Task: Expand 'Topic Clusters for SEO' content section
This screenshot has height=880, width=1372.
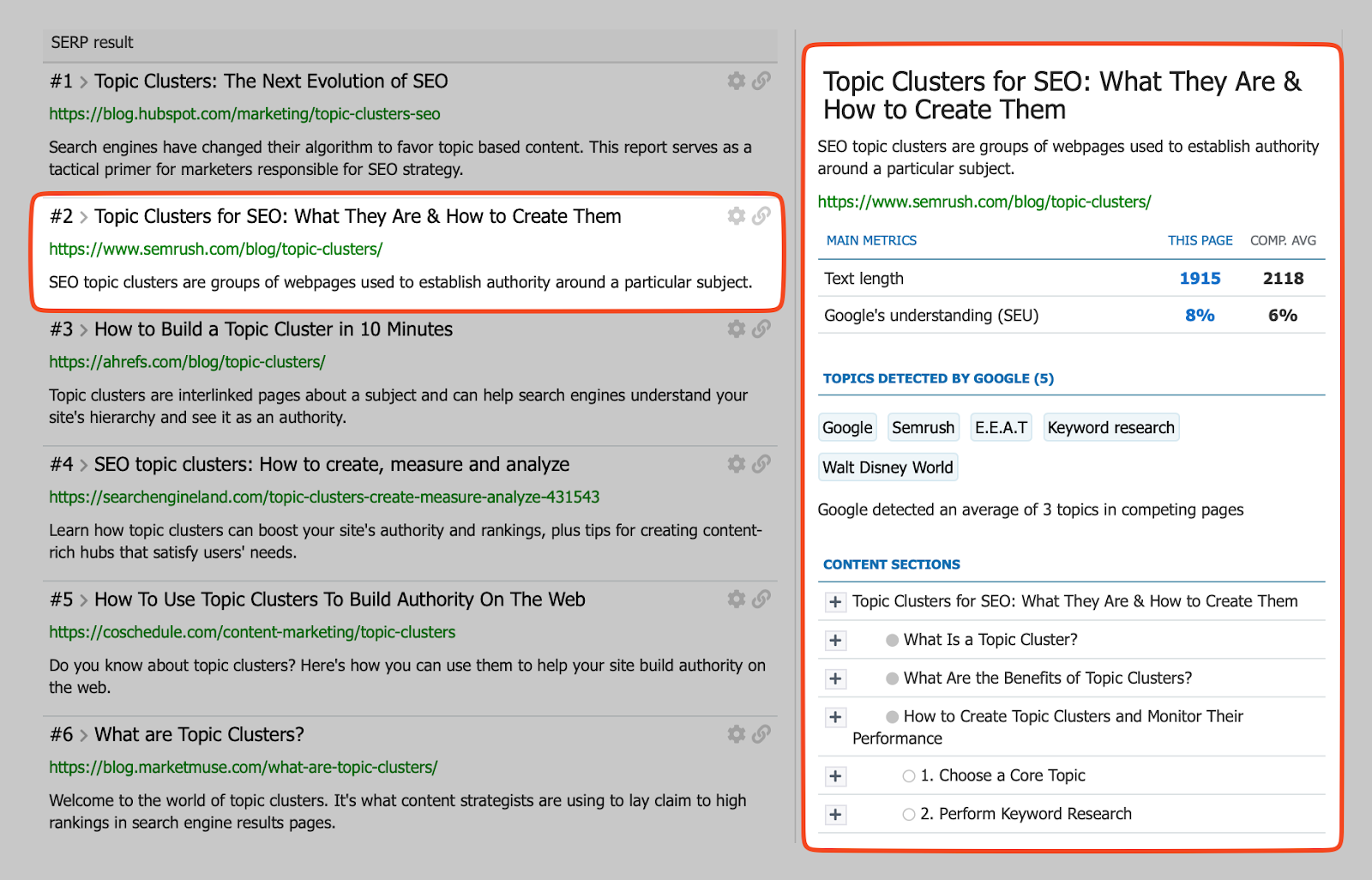Action: tap(835, 602)
